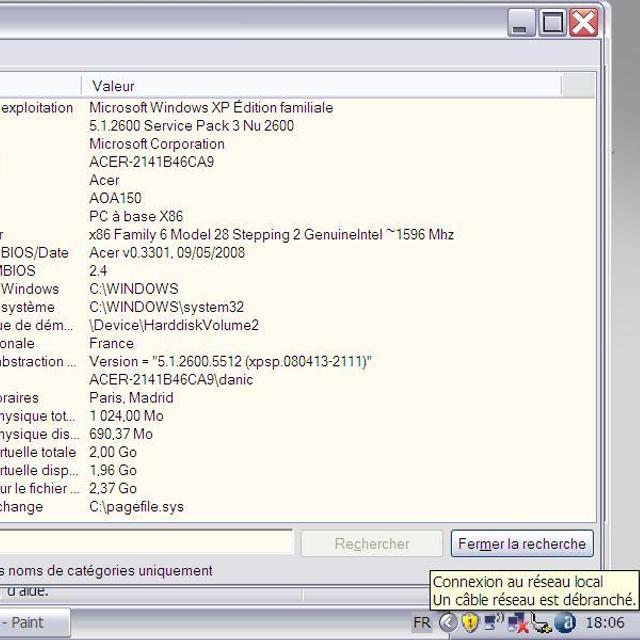Viewport: 640px width, 640px height.
Task: Close the system information window
Action: [x=584, y=23]
